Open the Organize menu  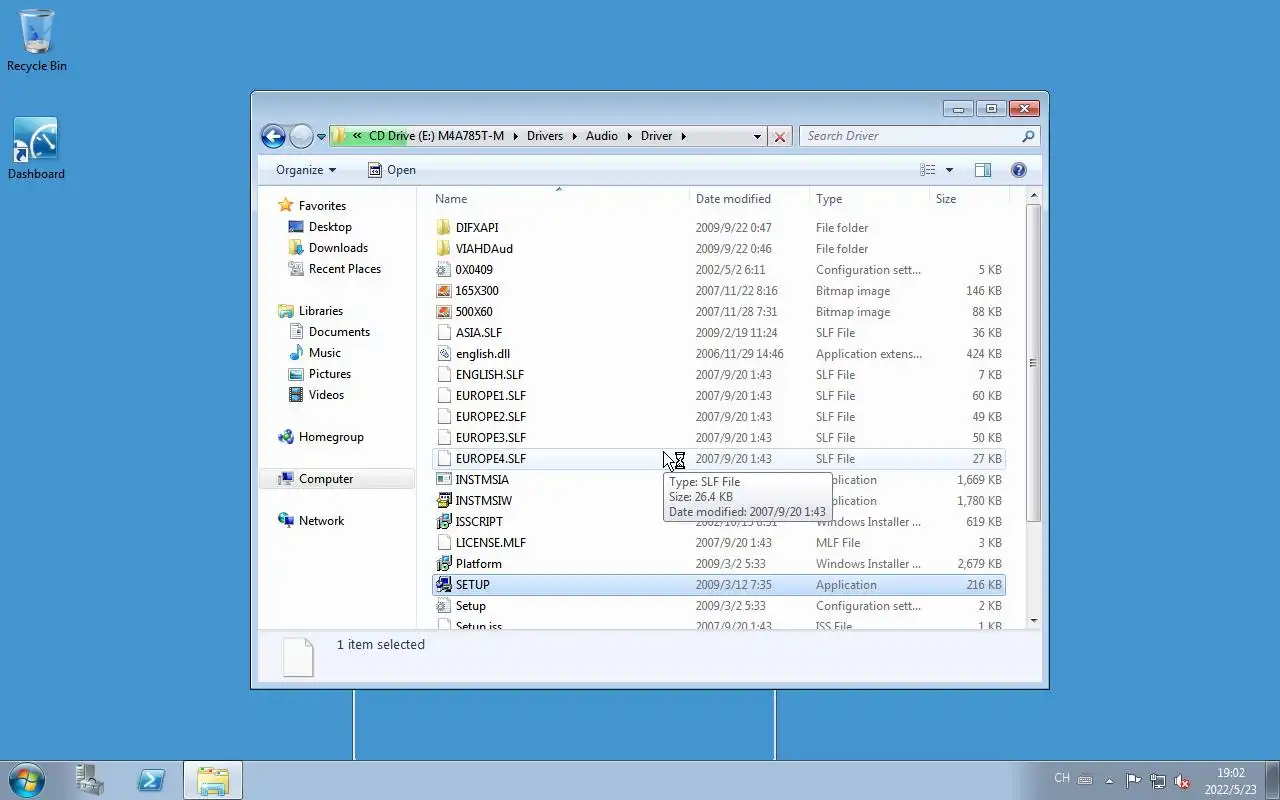coord(306,170)
